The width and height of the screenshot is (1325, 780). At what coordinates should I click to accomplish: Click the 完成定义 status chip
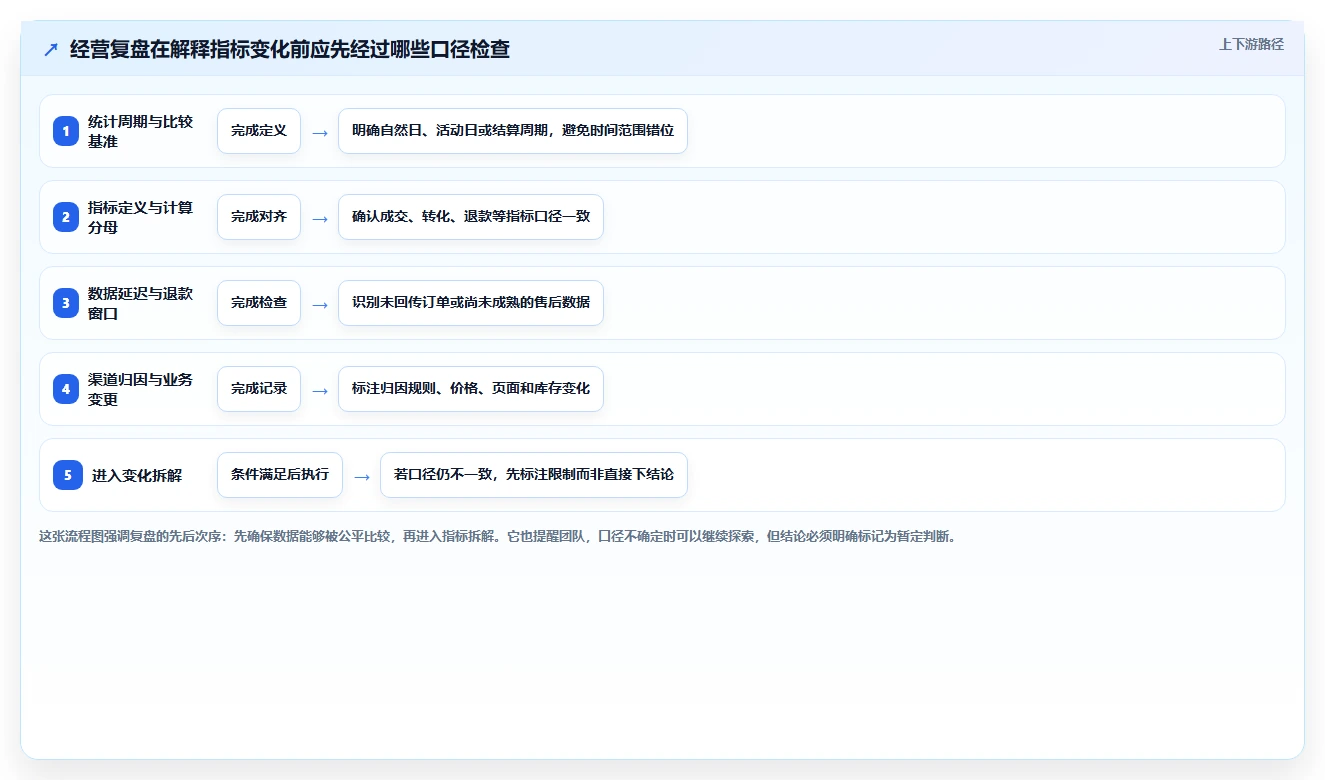pos(259,131)
